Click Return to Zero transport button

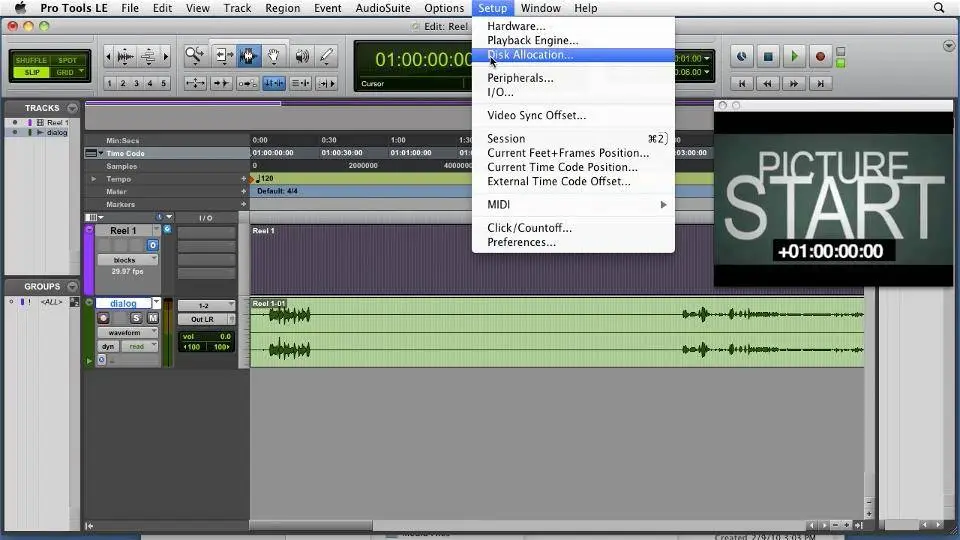pos(742,83)
